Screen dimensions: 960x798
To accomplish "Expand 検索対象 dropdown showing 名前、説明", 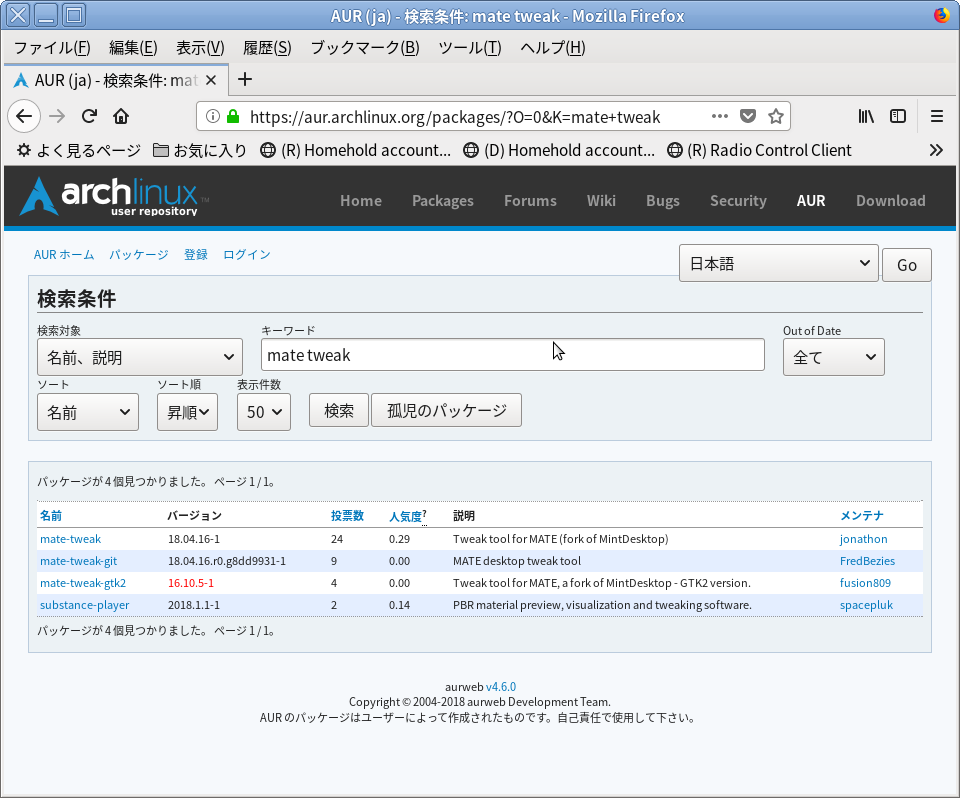I will pyautogui.click(x=140, y=357).
